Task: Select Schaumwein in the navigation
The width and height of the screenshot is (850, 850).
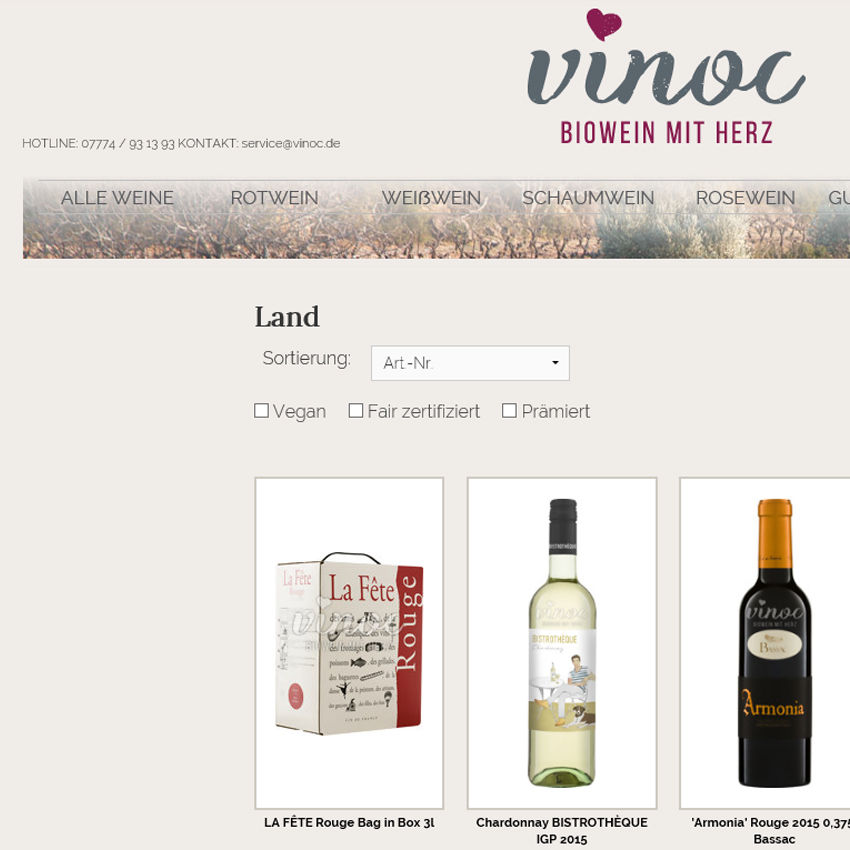Action: coord(588,198)
